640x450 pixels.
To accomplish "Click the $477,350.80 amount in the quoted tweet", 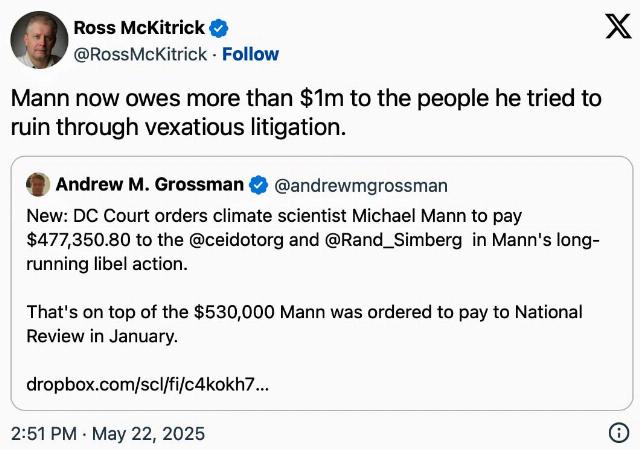I will (x=78, y=240).
